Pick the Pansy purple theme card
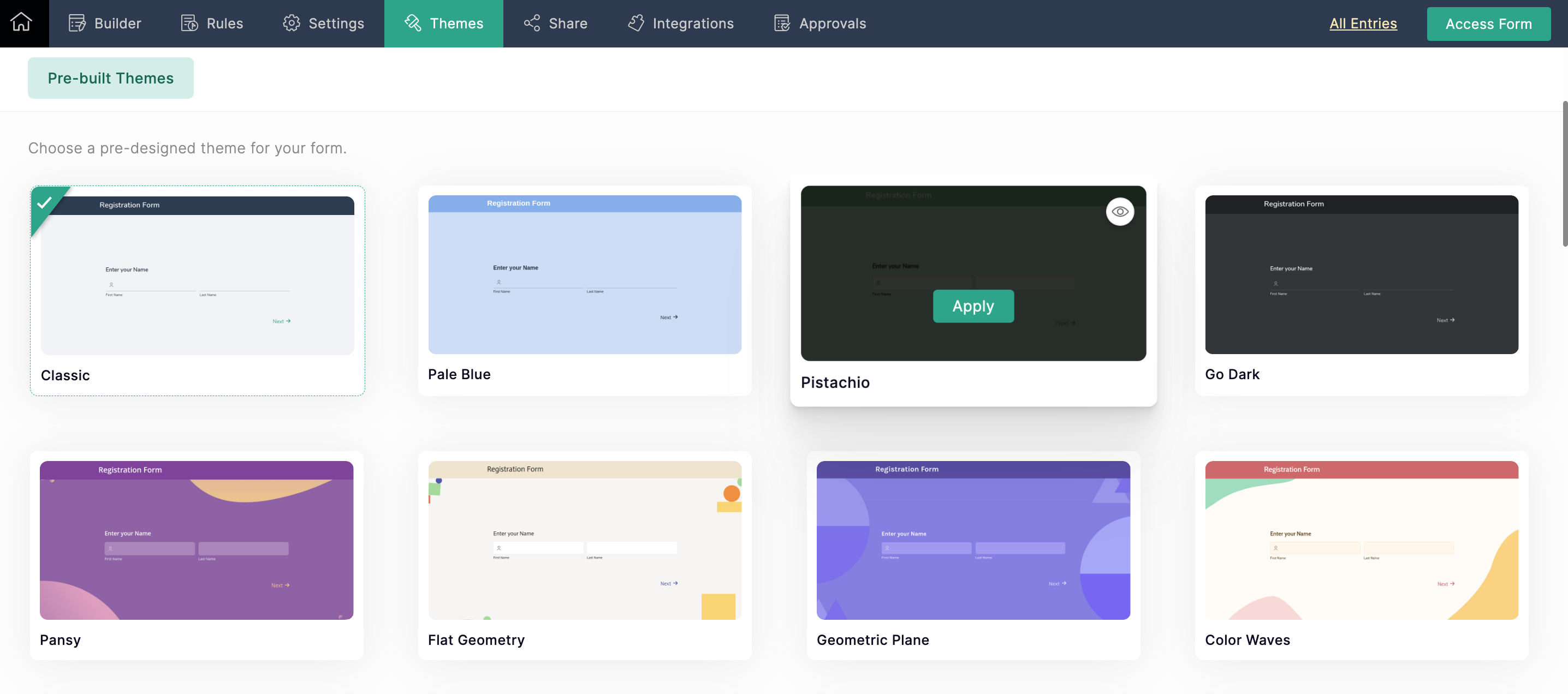1568x694 pixels. (197, 540)
